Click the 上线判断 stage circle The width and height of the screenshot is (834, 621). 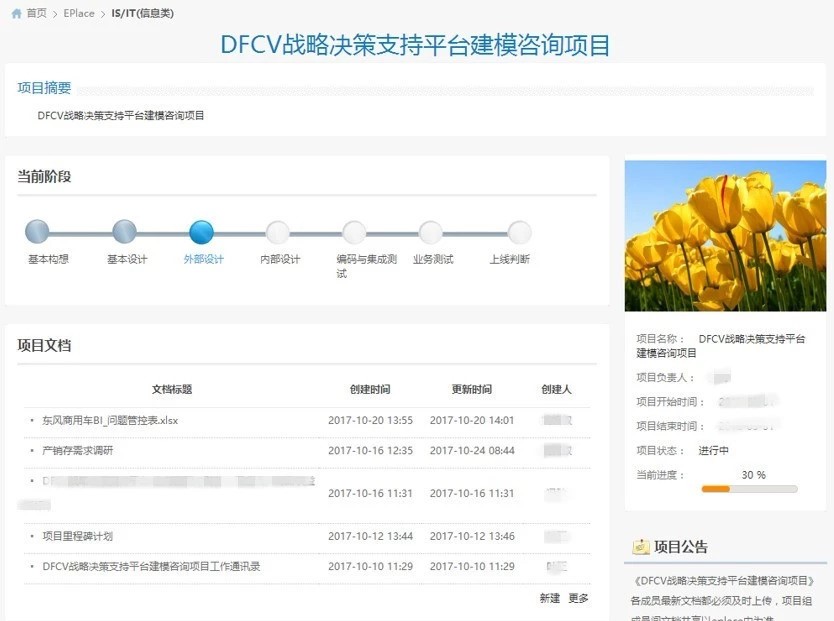click(x=519, y=232)
